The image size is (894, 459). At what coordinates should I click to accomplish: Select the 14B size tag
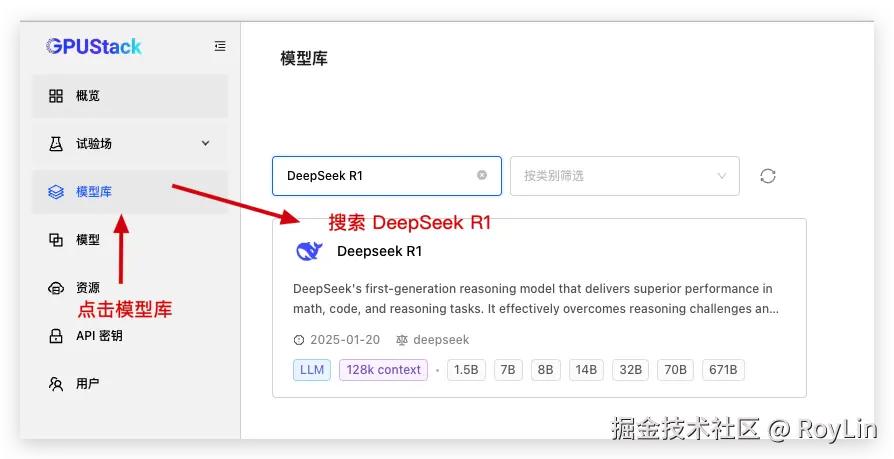(586, 369)
